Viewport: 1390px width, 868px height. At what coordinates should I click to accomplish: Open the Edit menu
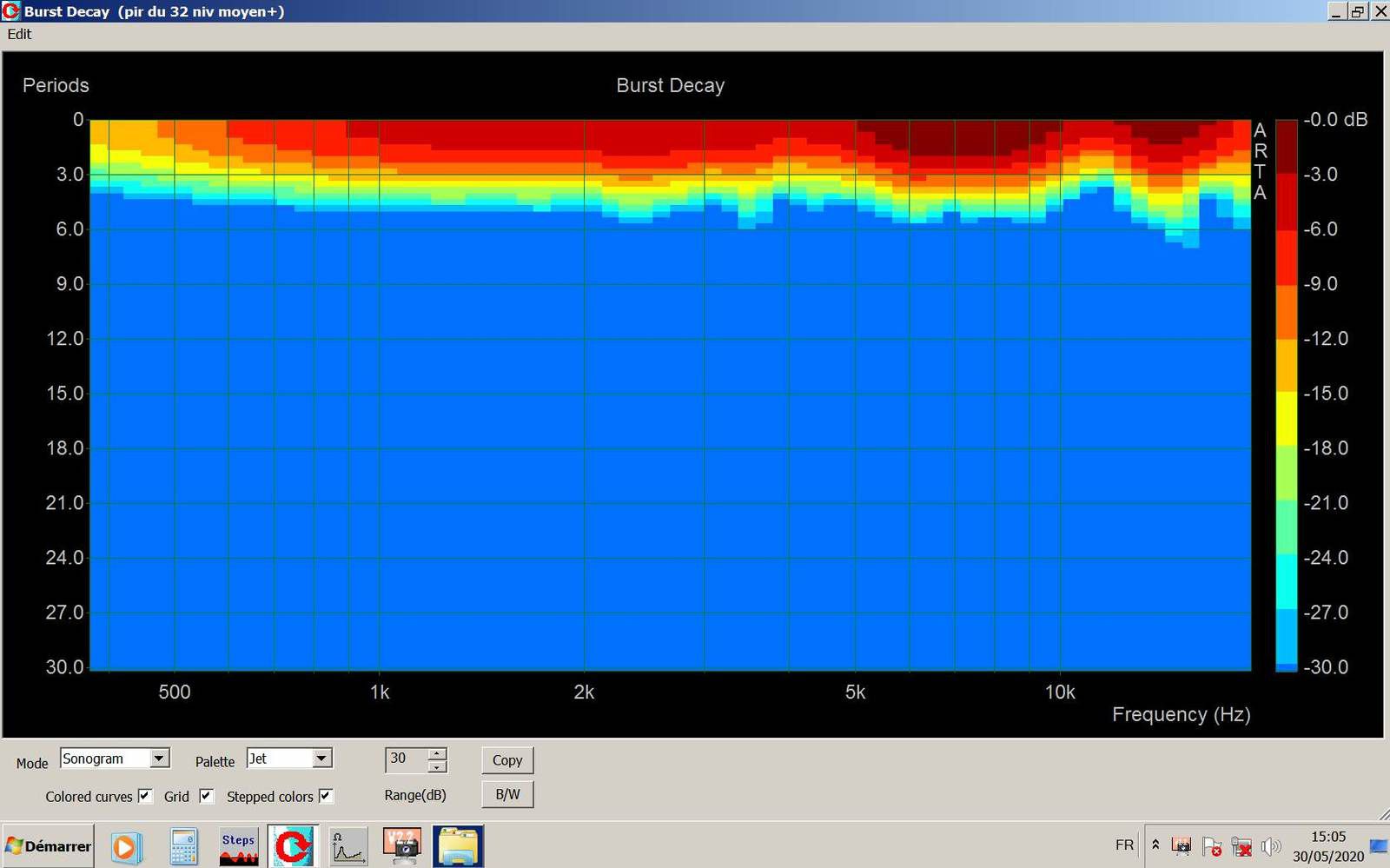(x=19, y=34)
